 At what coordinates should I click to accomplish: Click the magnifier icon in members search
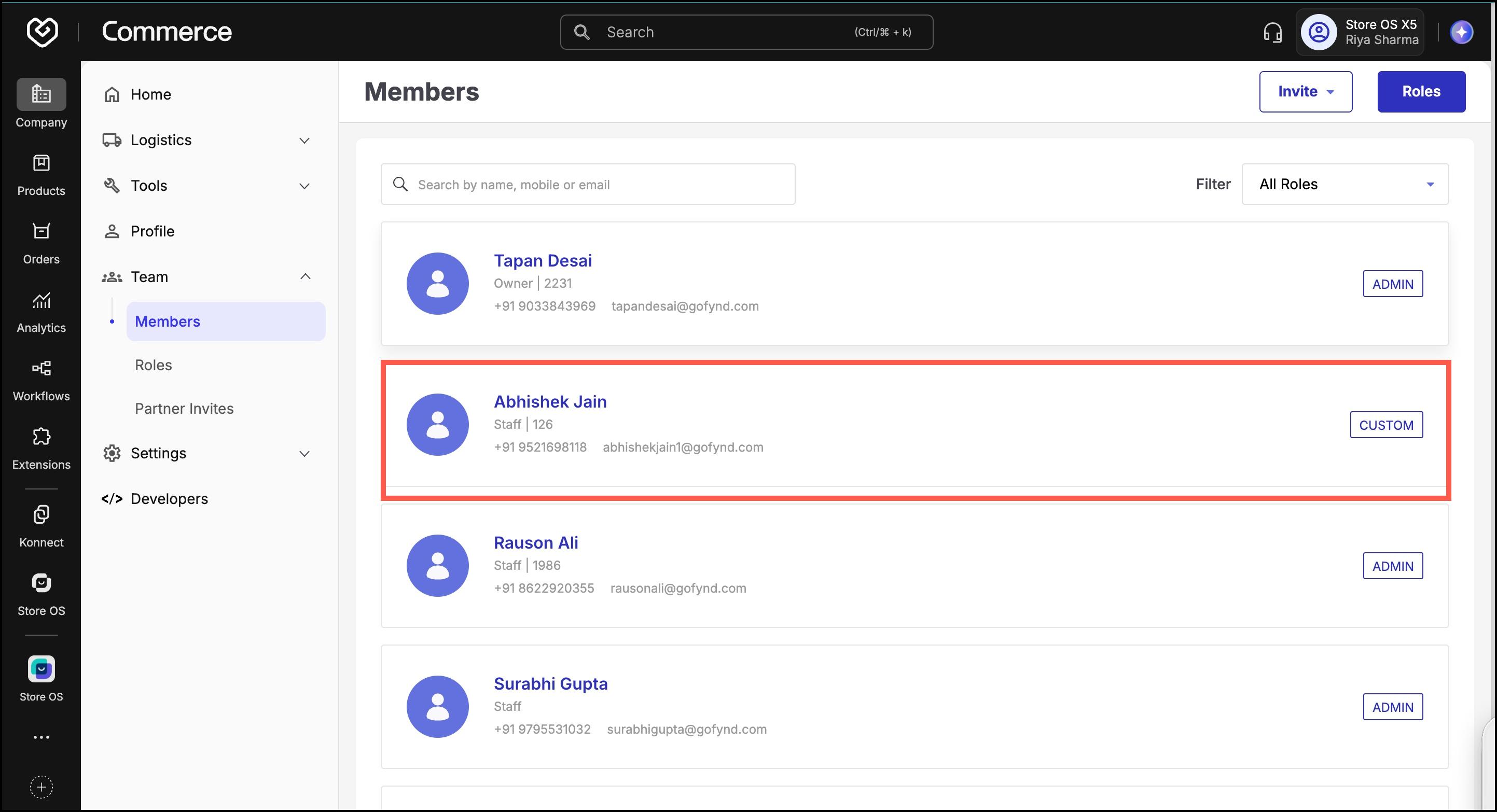400,184
